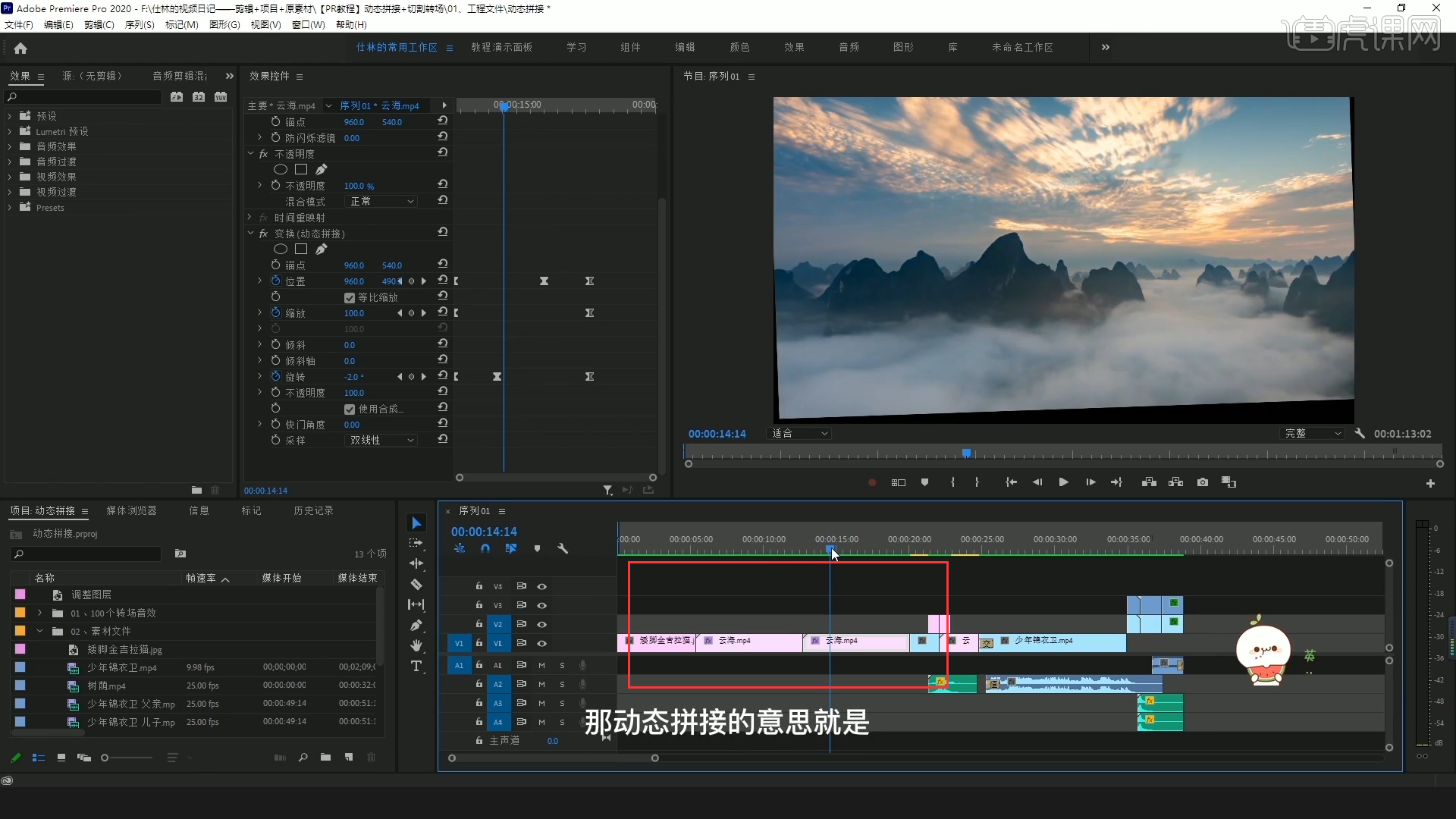Image resolution: width=1456 pixels, height=819 pixels.
Task: Open timeline display settings wrench
Action: click(563, 548)
